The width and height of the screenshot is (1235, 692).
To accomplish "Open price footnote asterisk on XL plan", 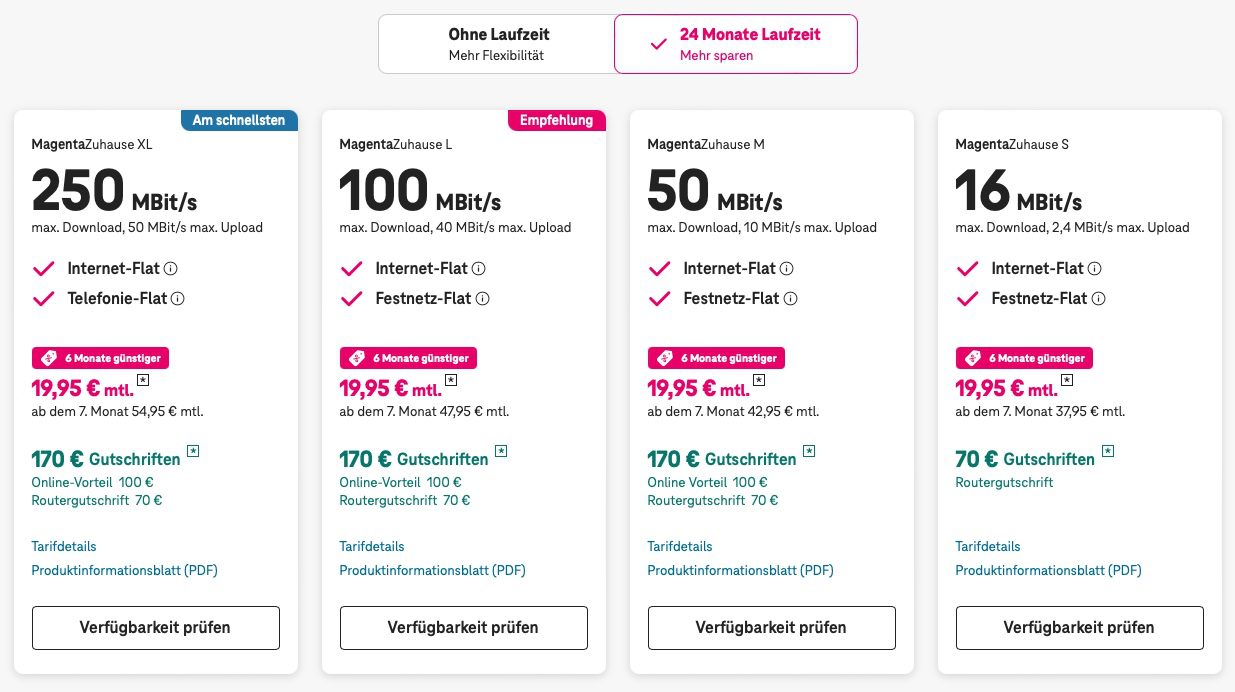I will tap(143, 380).
